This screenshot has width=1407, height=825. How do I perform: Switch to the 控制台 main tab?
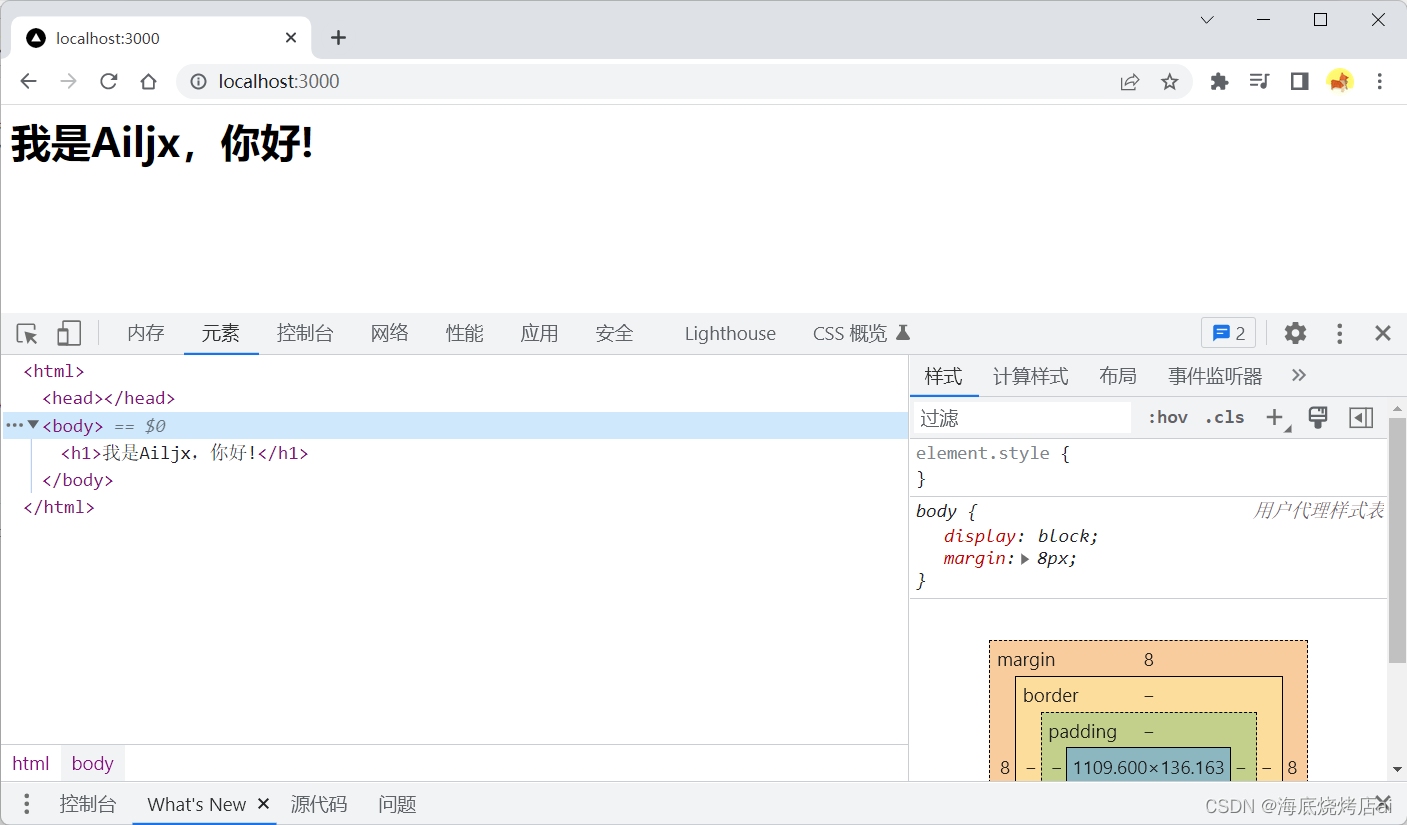(305, 334)
